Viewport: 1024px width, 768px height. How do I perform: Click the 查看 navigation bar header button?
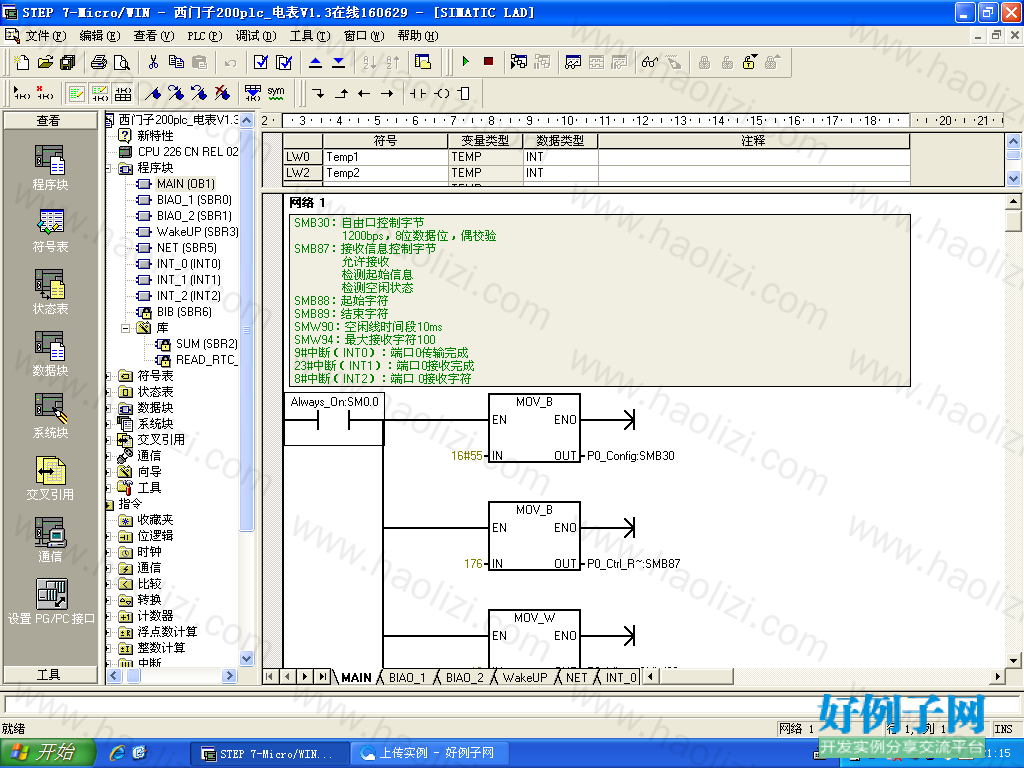50,121
